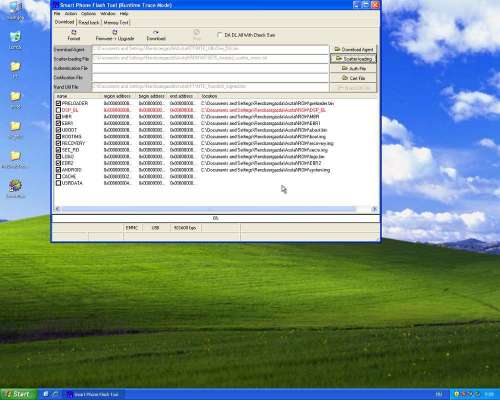Uncheck the ANDROID partition checkbox
500x400 pixels.
(x=58, y=170)
